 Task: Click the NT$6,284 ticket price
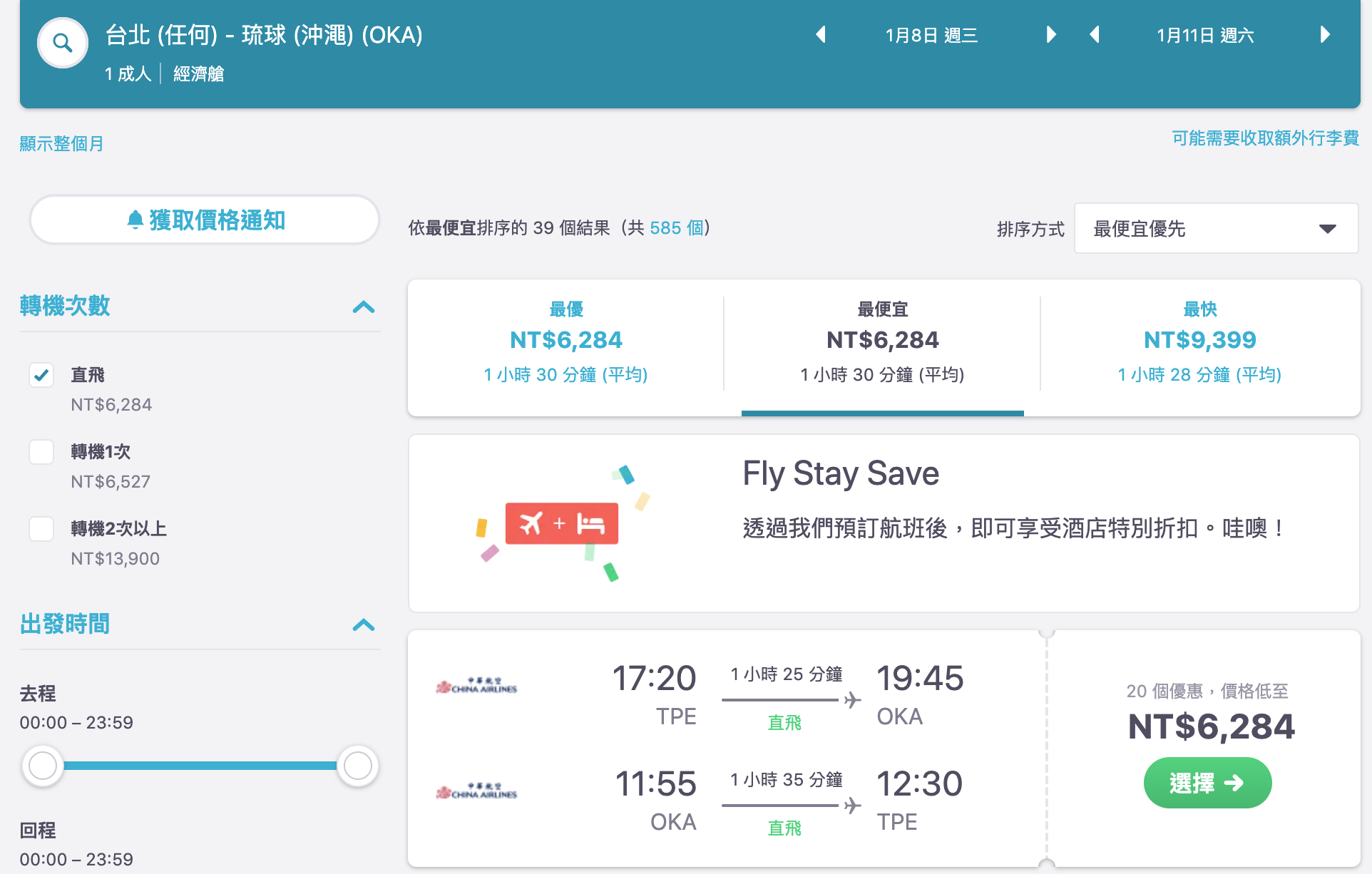point(1211,726)
